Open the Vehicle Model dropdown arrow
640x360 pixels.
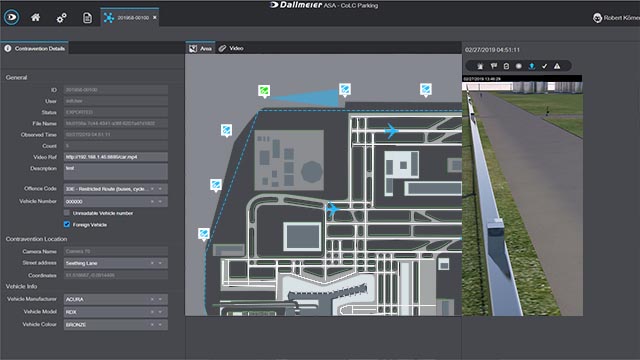click(x=160, y=312)
